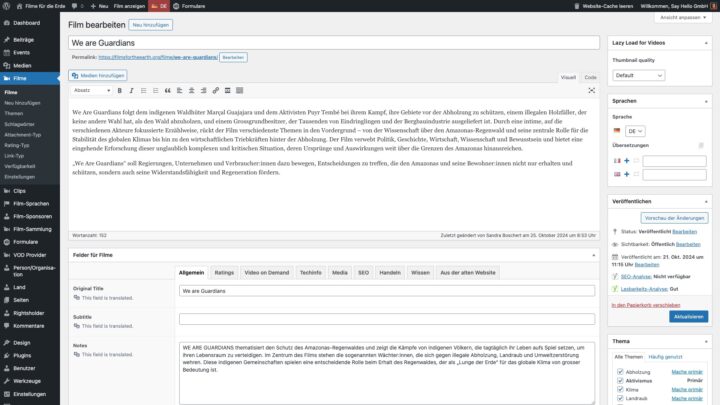This screenshot has width=720, height=405.
Task: Toggle the Klima theme checkbox
Action: (x=619, y=389)
